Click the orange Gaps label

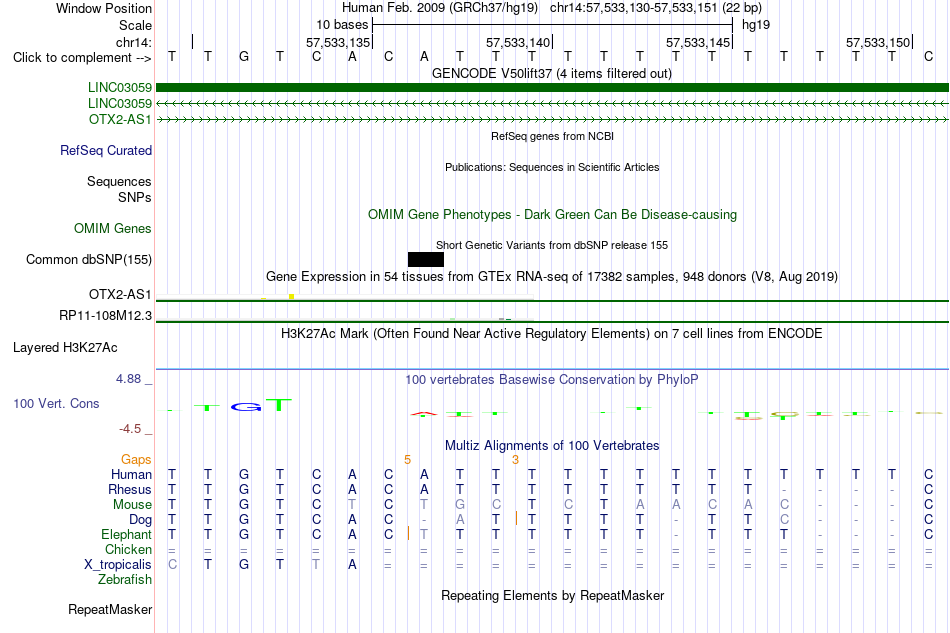coord(136,459)
